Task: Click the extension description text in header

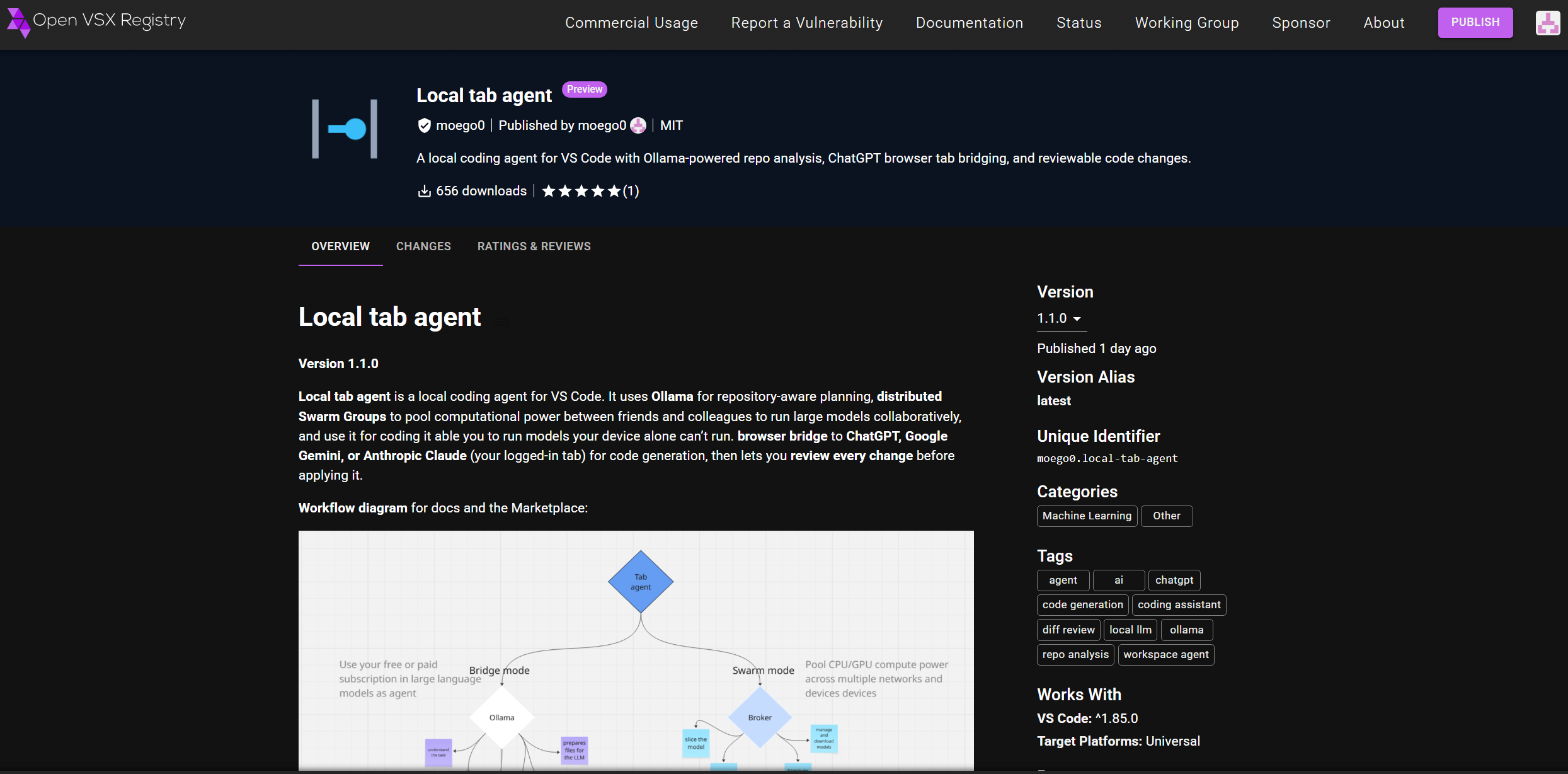Action: pyautogui.click(x=803, y=158)
